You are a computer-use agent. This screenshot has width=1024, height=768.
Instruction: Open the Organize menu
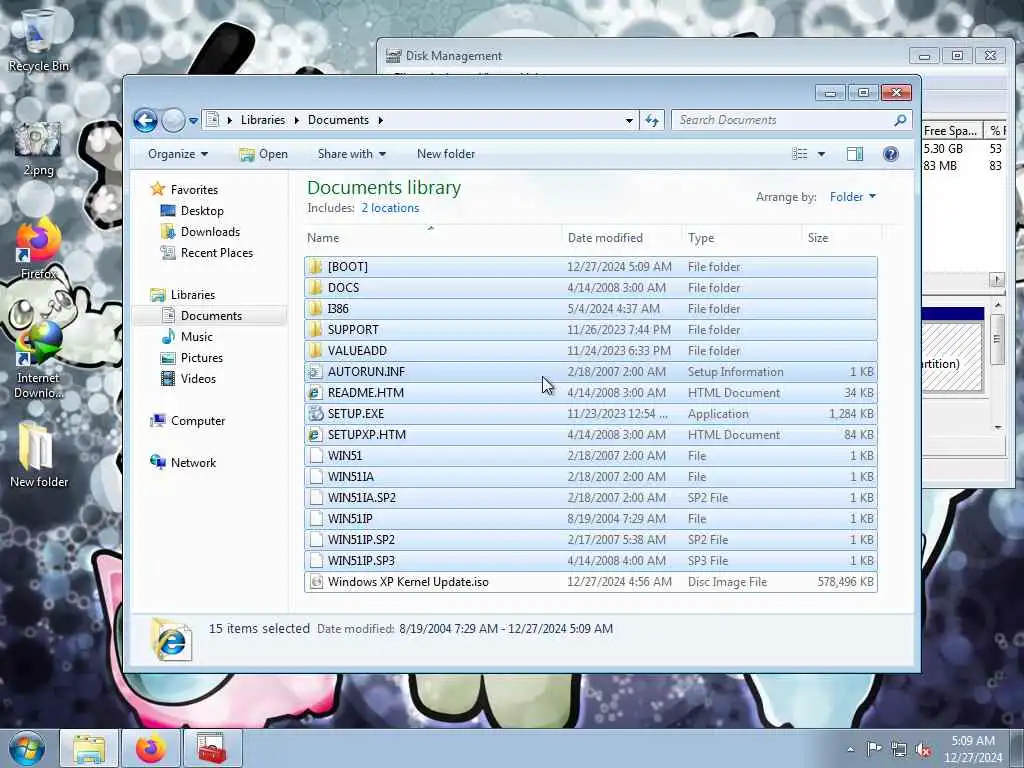coord(178,154)
